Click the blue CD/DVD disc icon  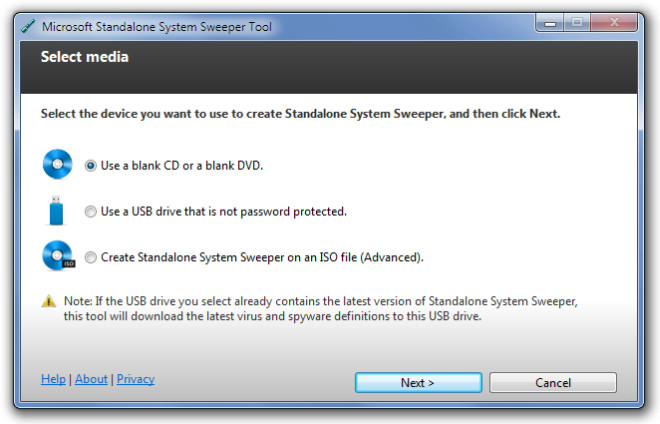click(x=57, y=164)
